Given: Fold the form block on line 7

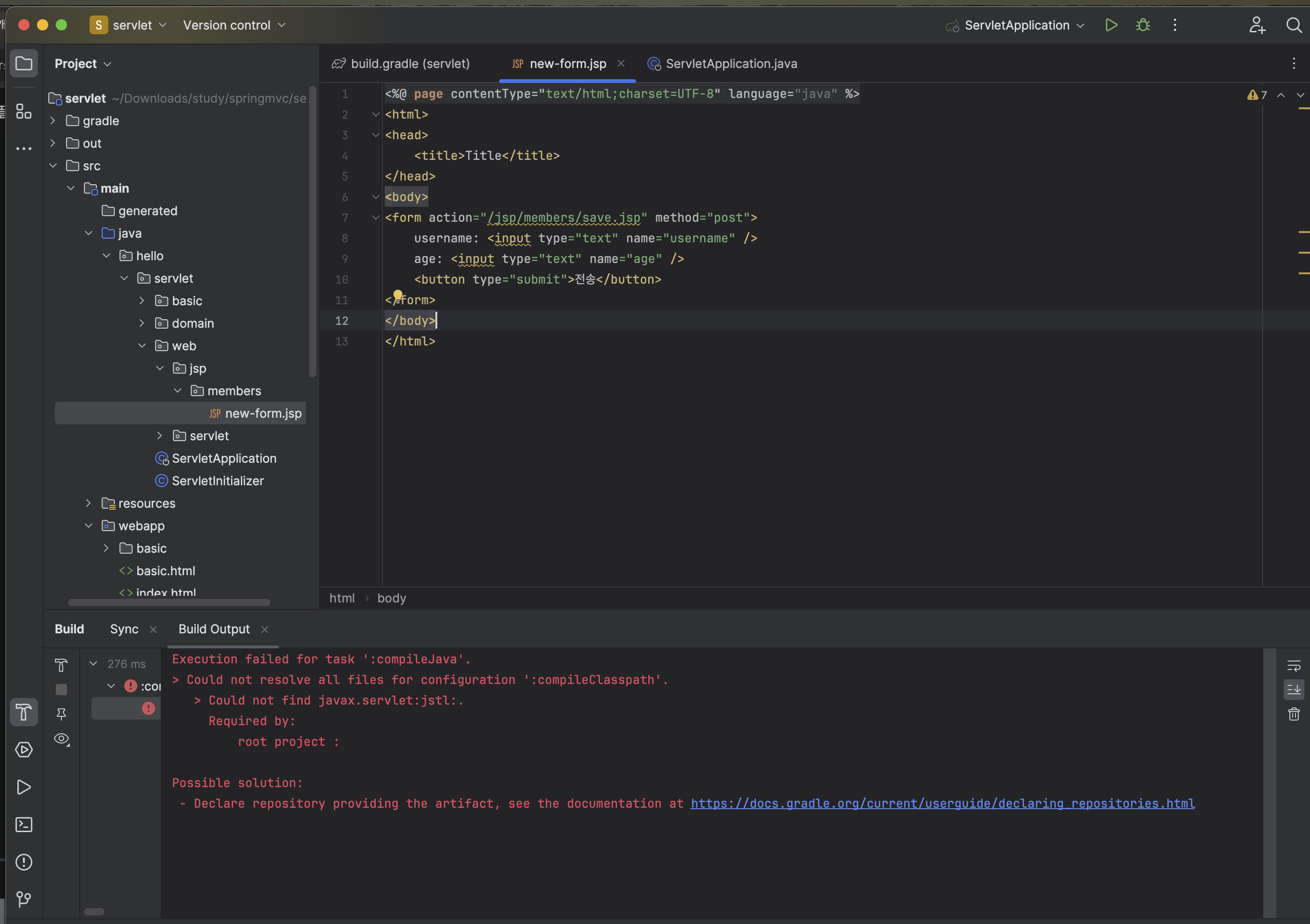Looking at the screenshot, I should (375, 218).
